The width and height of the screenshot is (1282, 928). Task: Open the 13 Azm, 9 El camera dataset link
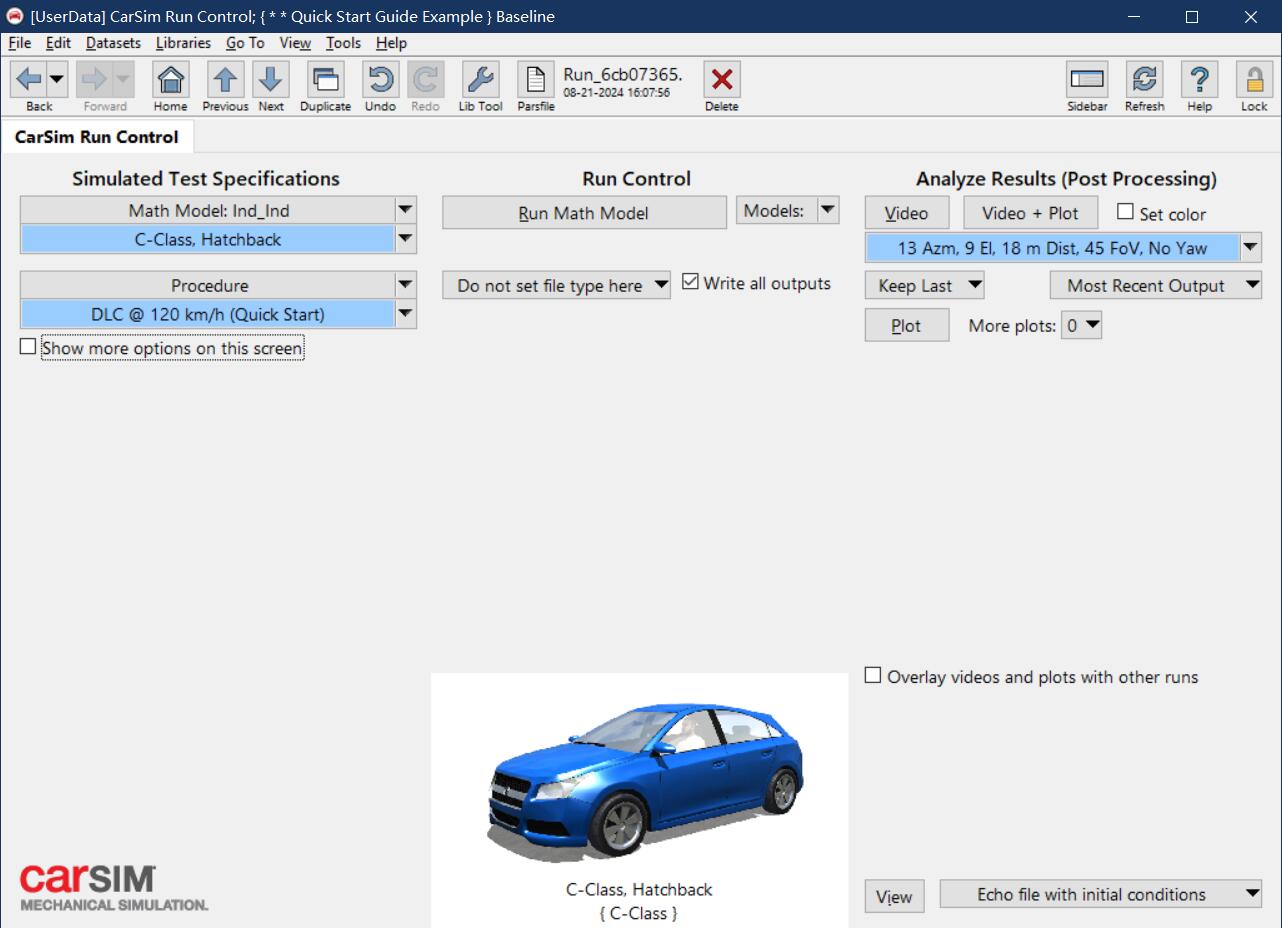click(x=1052, y=247)
